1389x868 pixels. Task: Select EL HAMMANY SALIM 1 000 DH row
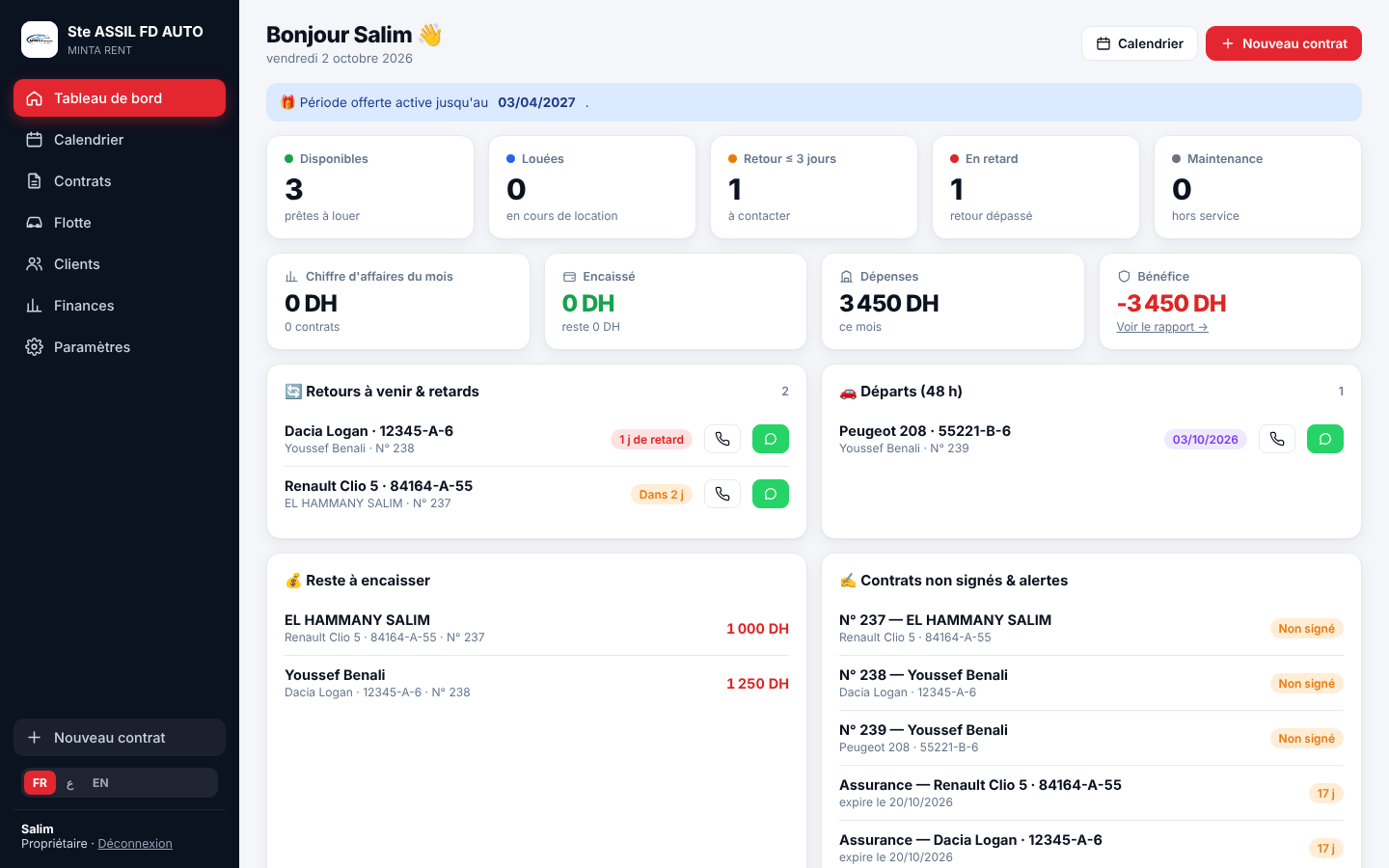[536, 628]
